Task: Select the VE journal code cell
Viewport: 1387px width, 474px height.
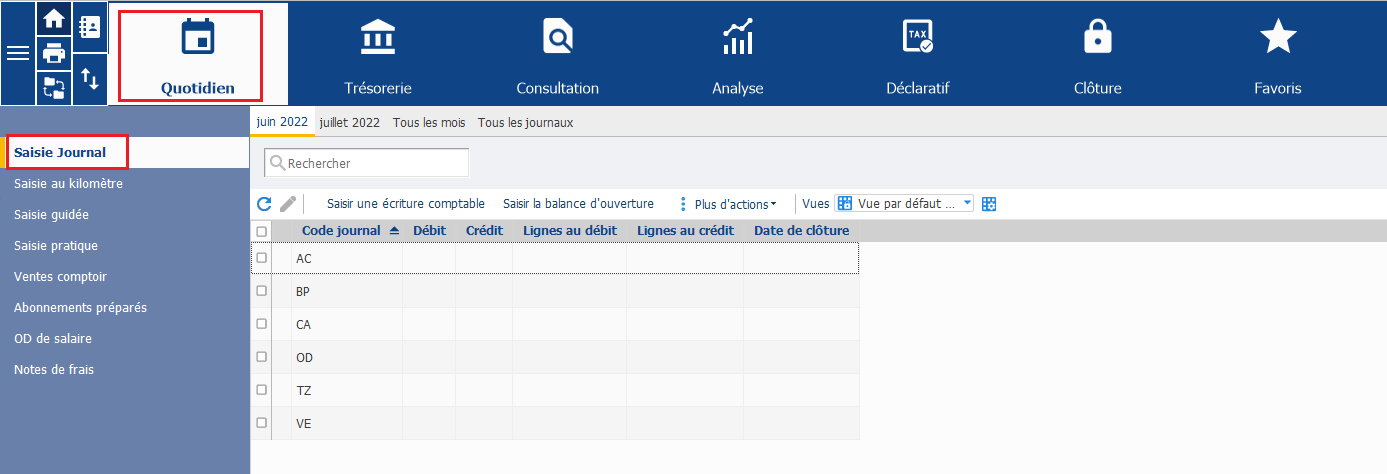Action: [x=346, y=423]
